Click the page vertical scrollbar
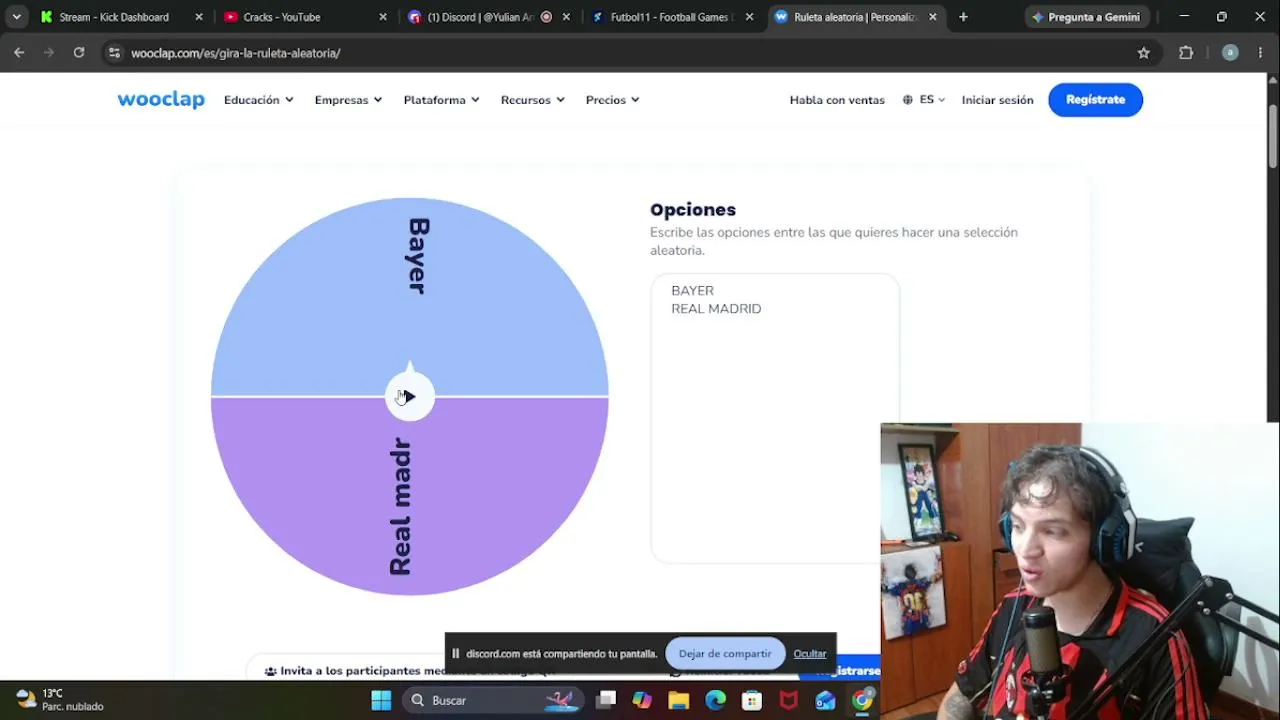This screenshot has height=720, width=1280. 1273,135
